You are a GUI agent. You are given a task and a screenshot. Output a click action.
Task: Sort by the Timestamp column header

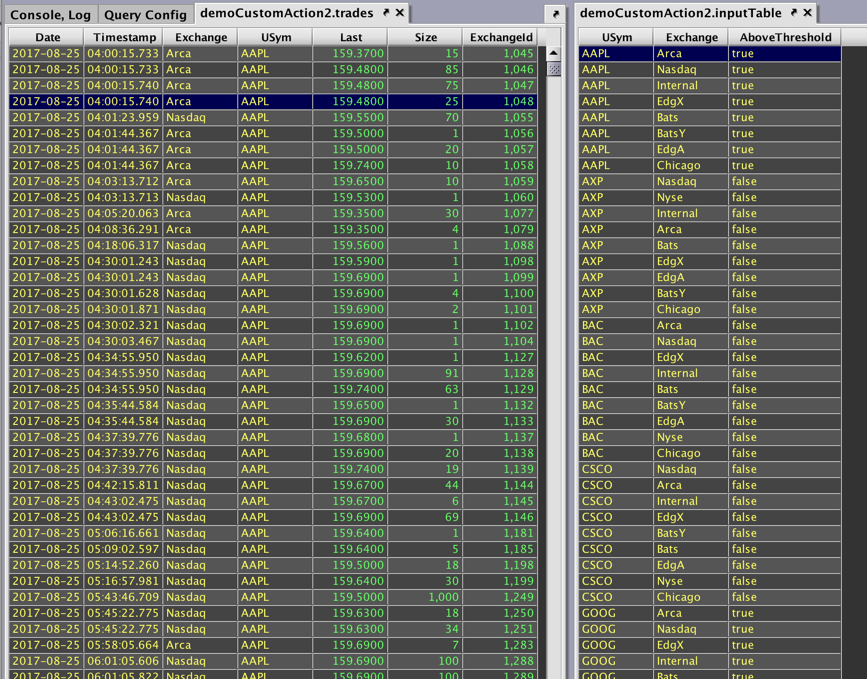click(x=125, y=37)
